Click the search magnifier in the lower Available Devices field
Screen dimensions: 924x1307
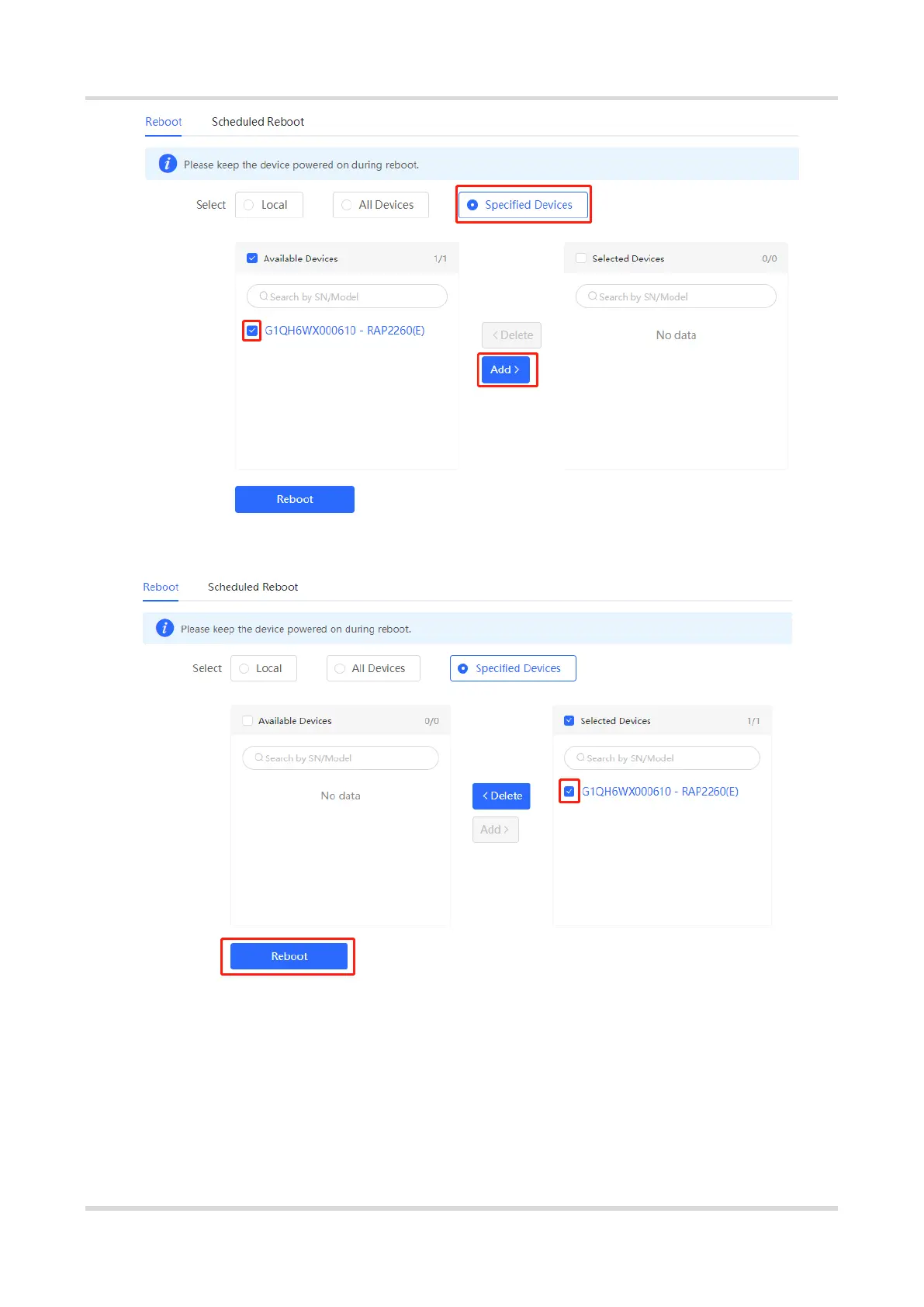[259, 758]
